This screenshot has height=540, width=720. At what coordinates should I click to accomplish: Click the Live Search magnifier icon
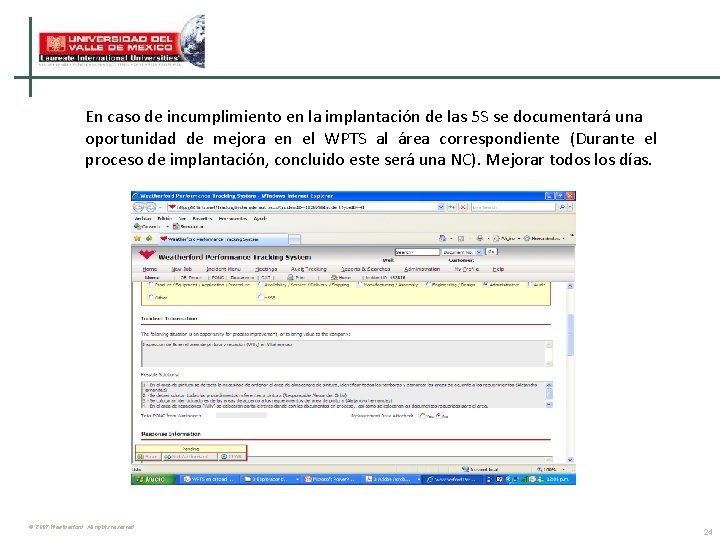[x=562, y=207]
